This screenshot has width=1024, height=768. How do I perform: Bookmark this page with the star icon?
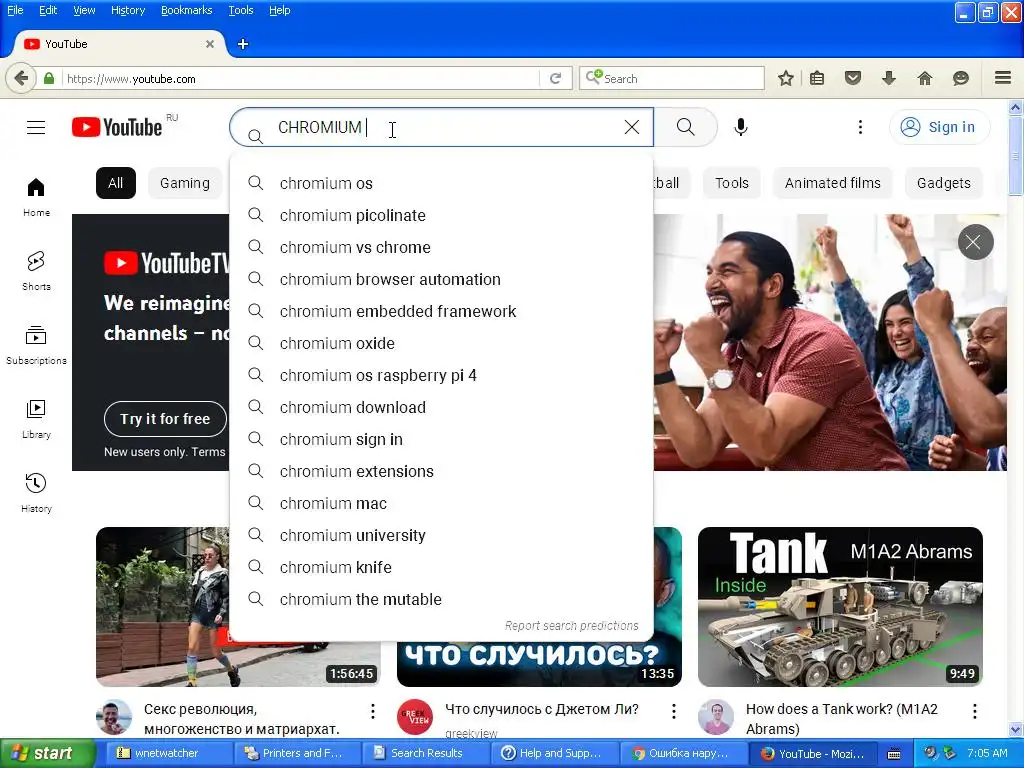(786, 78)
